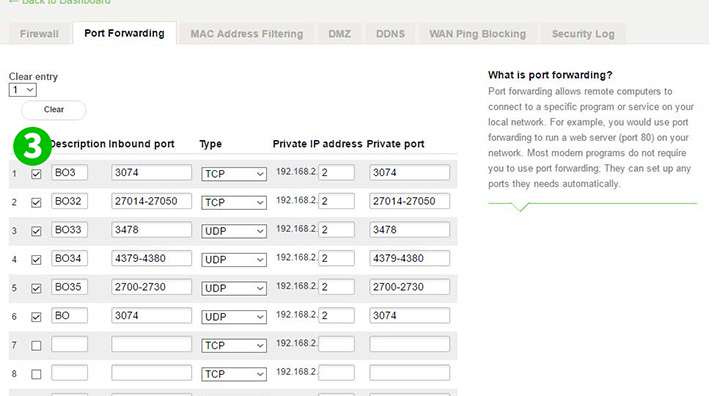Click private port field 2700-2730

point(410,287)
